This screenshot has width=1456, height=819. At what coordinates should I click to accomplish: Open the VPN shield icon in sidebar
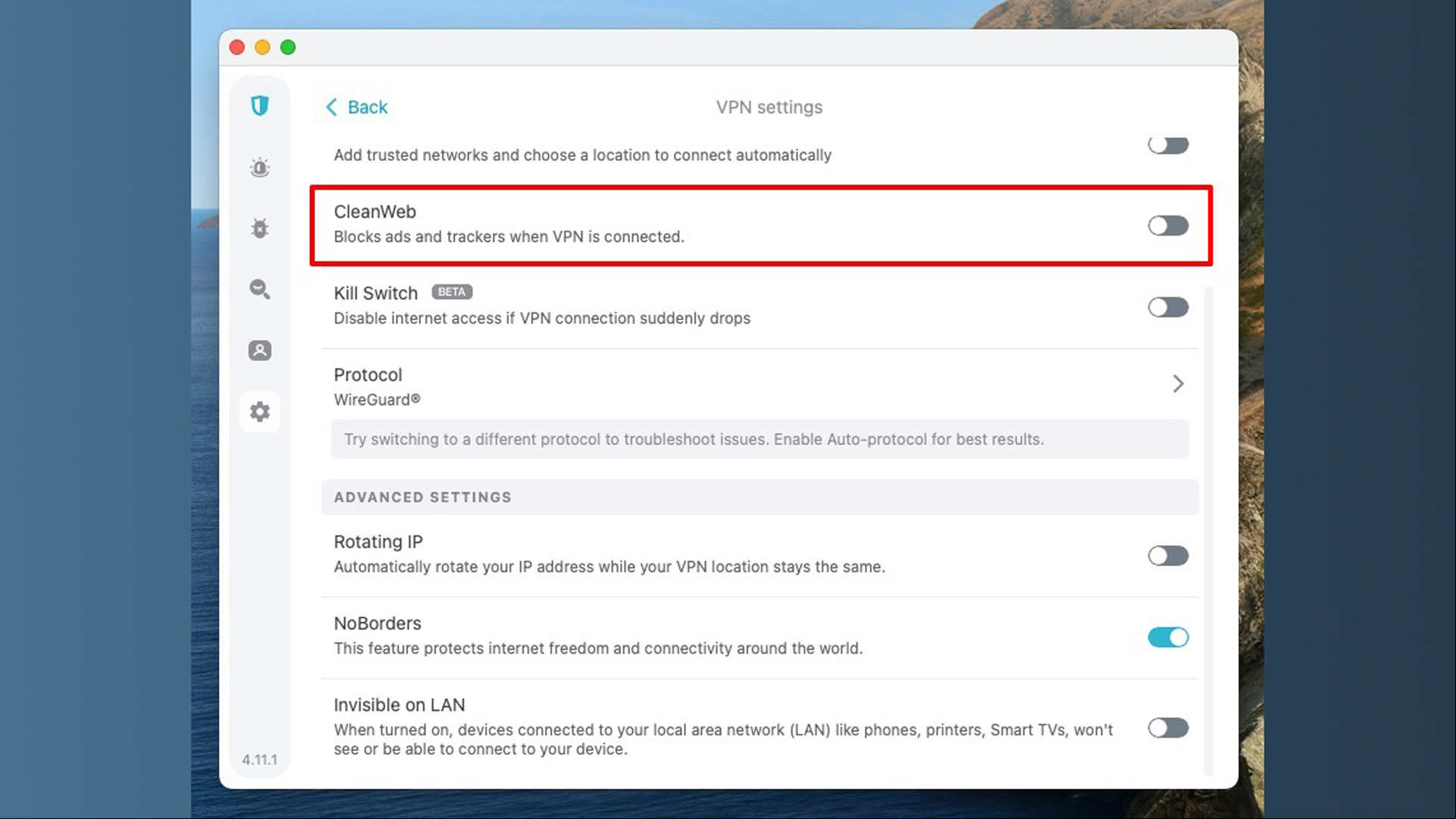[x=260, y=105]
